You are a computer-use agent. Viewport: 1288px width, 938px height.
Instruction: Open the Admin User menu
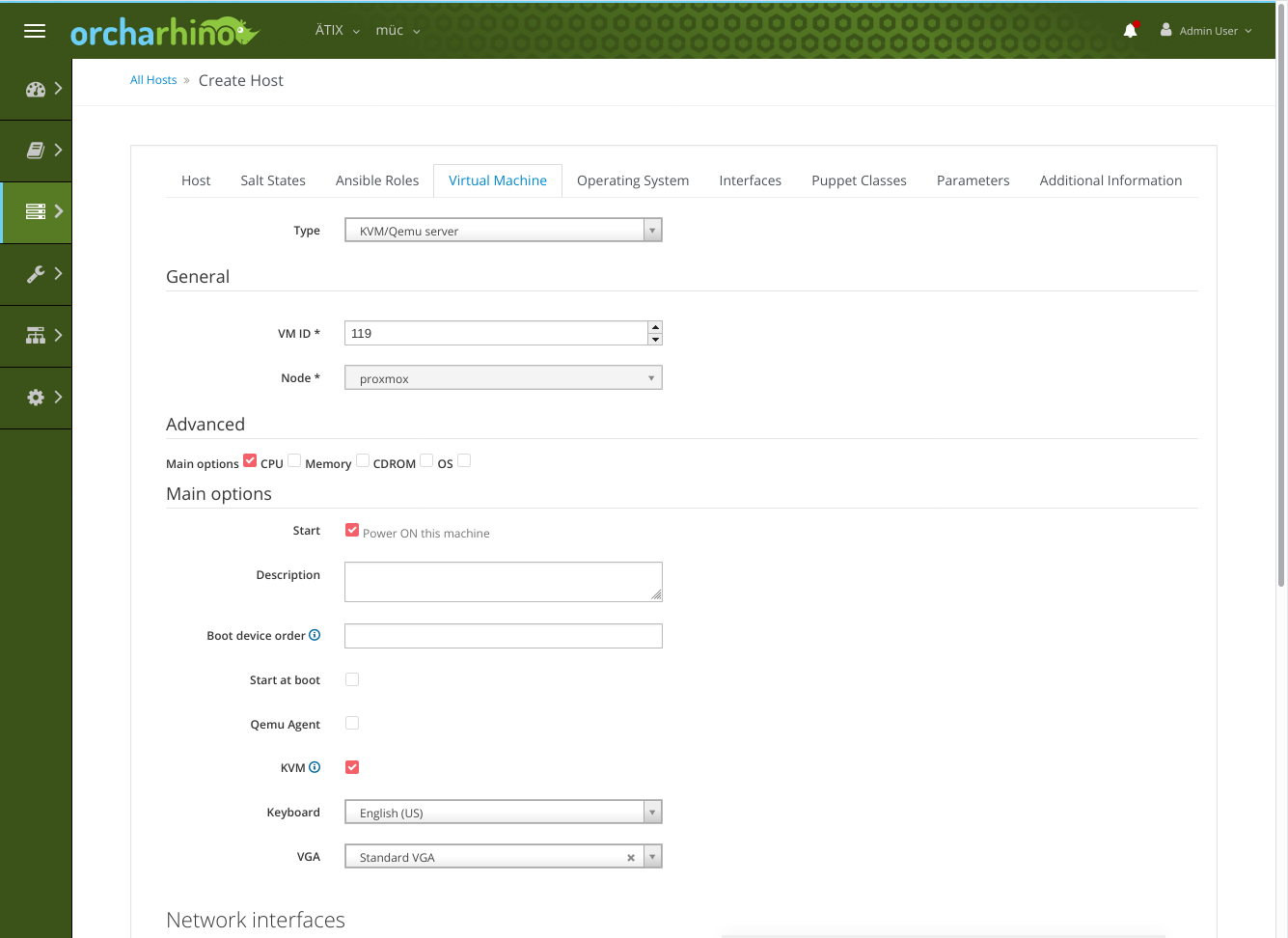1206,31
